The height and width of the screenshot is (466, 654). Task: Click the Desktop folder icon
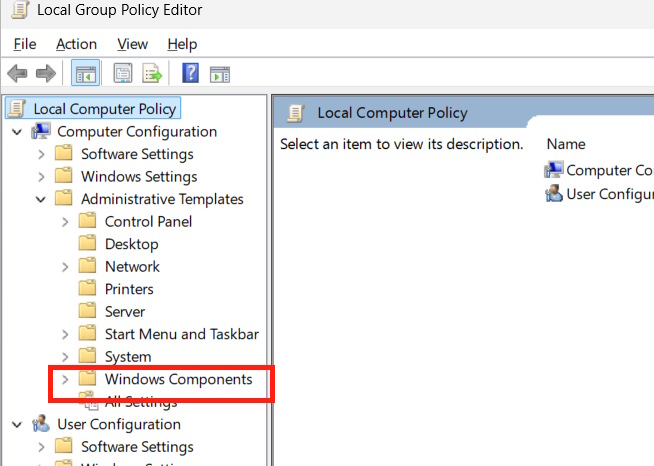tap(88, 243)
